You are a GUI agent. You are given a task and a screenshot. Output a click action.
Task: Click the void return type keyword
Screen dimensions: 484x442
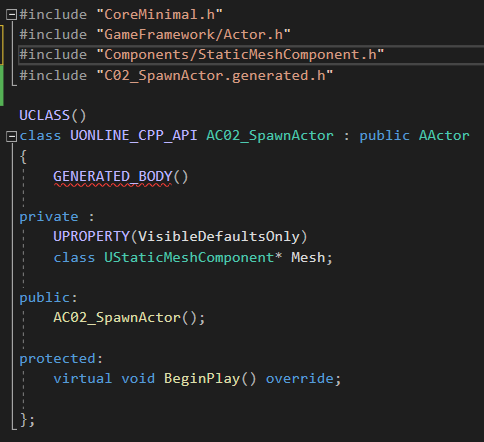pyautogui.click(x=138, y=379)
